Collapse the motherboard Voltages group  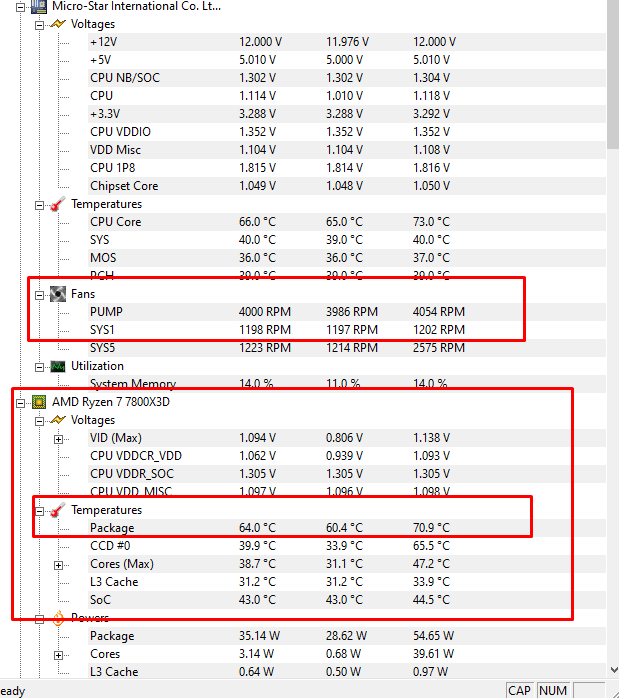(x=39, y=25)
